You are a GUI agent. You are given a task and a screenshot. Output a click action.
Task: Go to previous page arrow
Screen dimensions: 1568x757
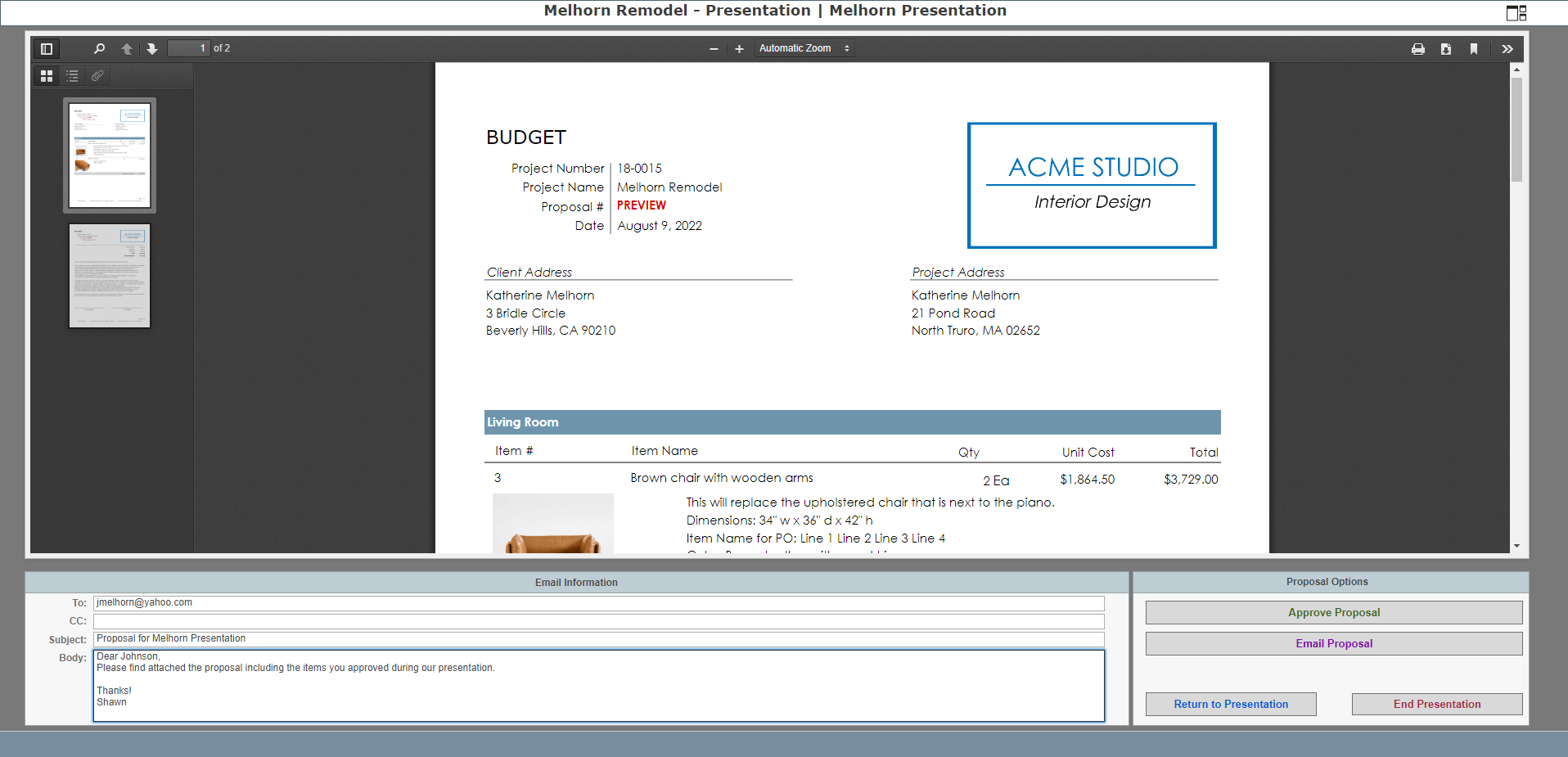127,48
